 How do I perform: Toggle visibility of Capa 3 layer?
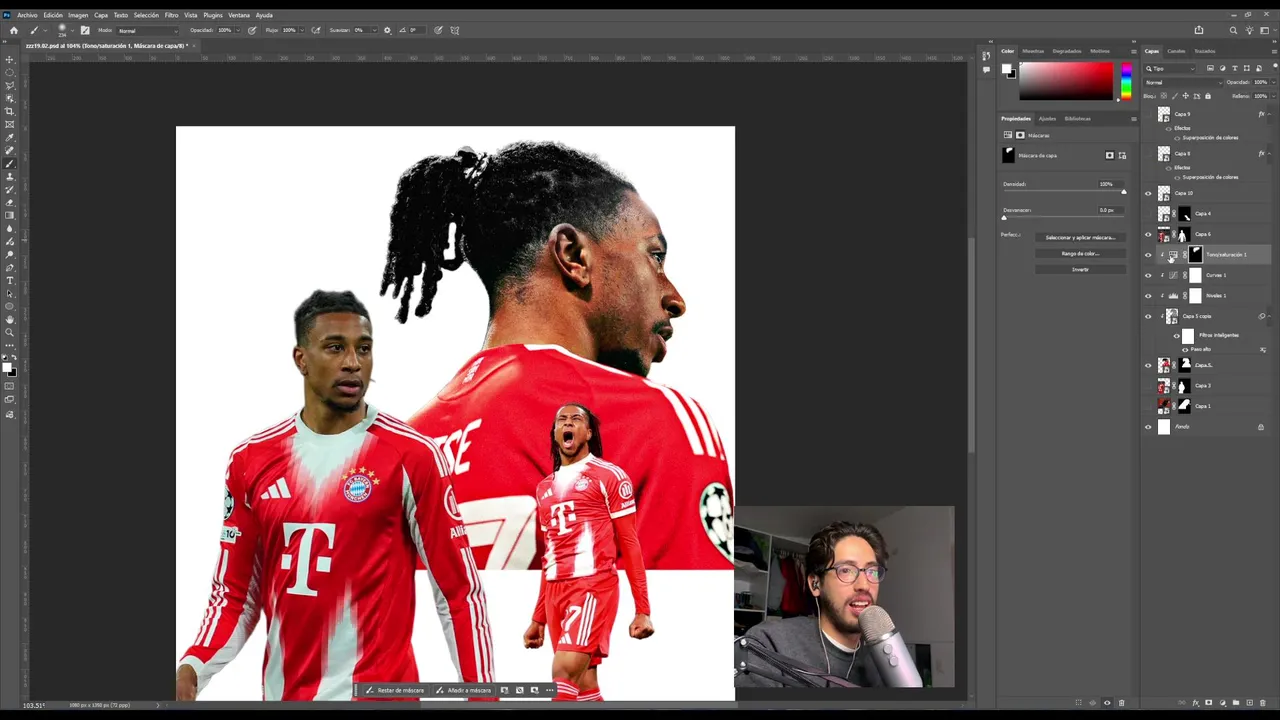1148,386
